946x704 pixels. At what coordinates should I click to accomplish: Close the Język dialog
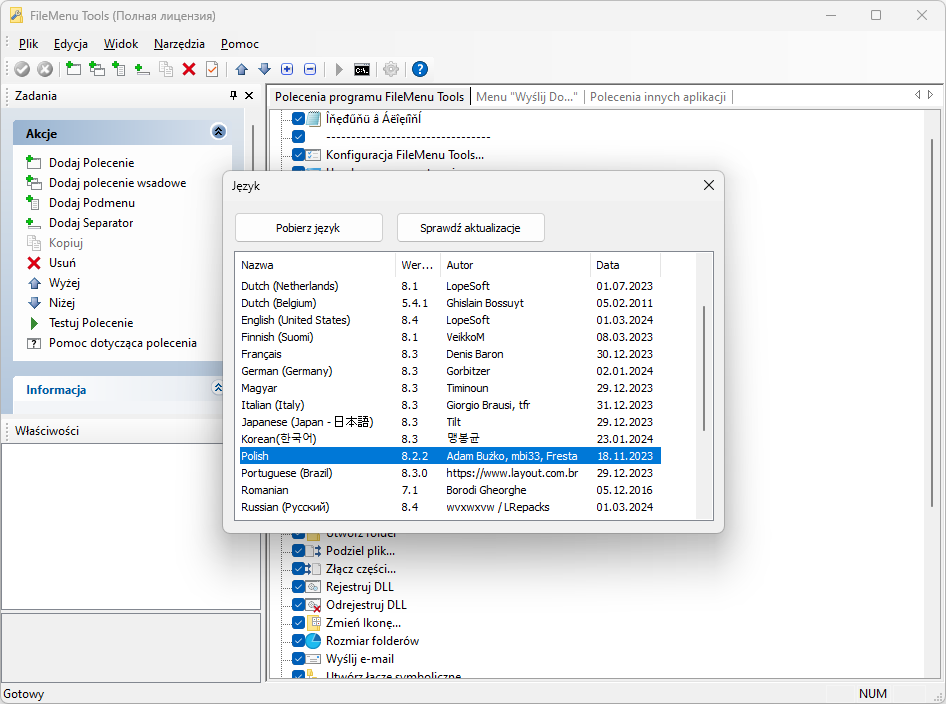coord(709,185)
